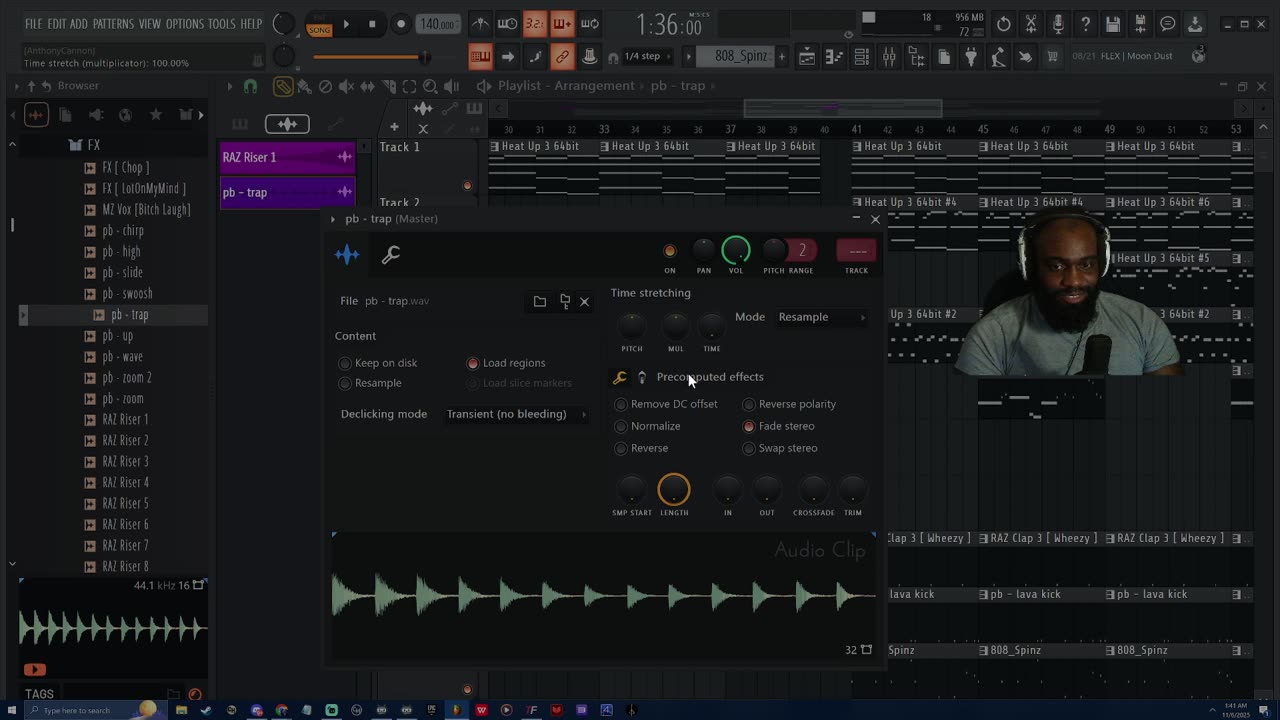This screenshot has width=1280, height=720.
Task: Toggle the countdown before recording icon
Action: click(x=535, y=24)
